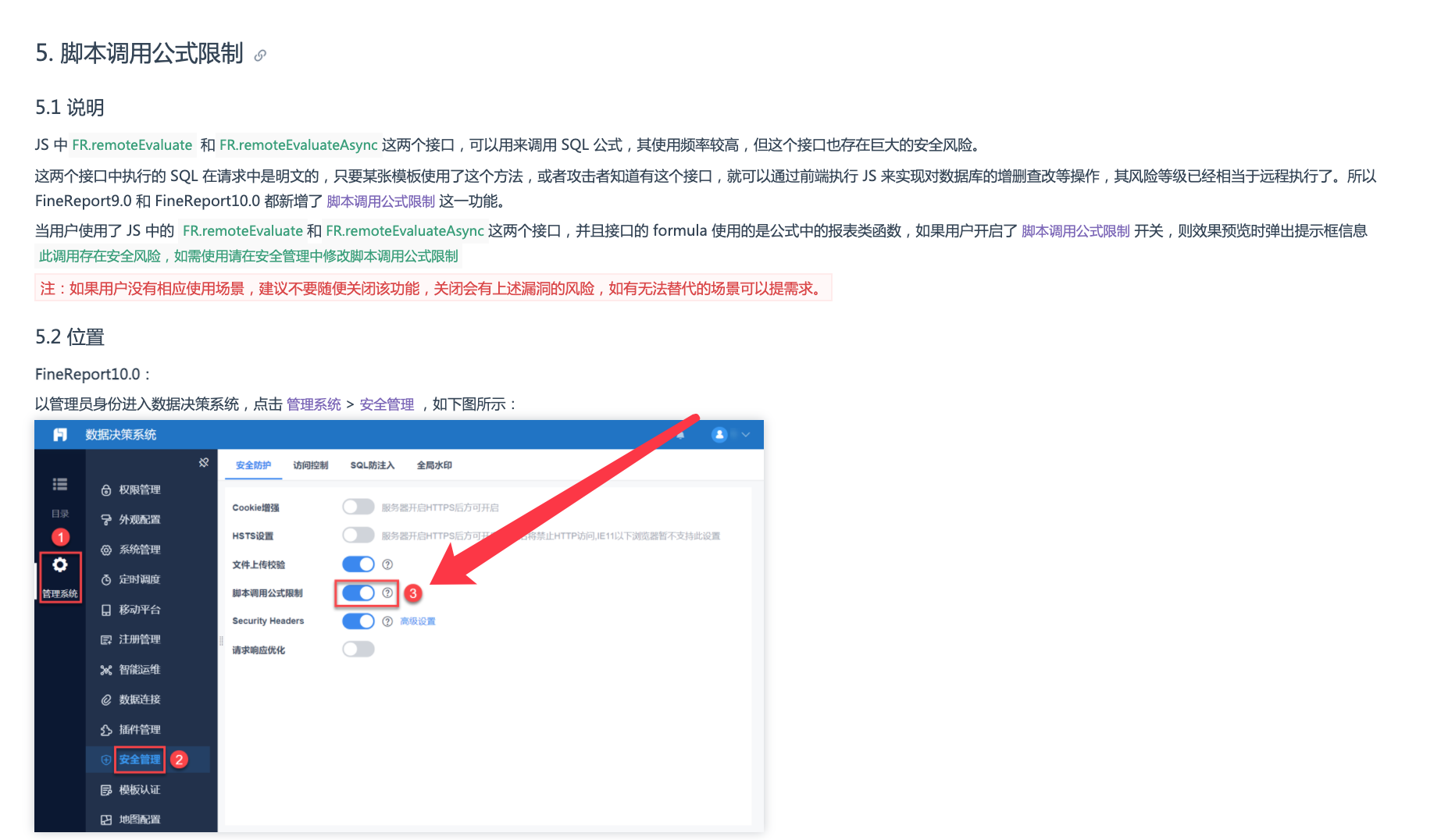Click the HSTS设置 setting label
This screenshot has width=1448, height=840.
[253, 536]
